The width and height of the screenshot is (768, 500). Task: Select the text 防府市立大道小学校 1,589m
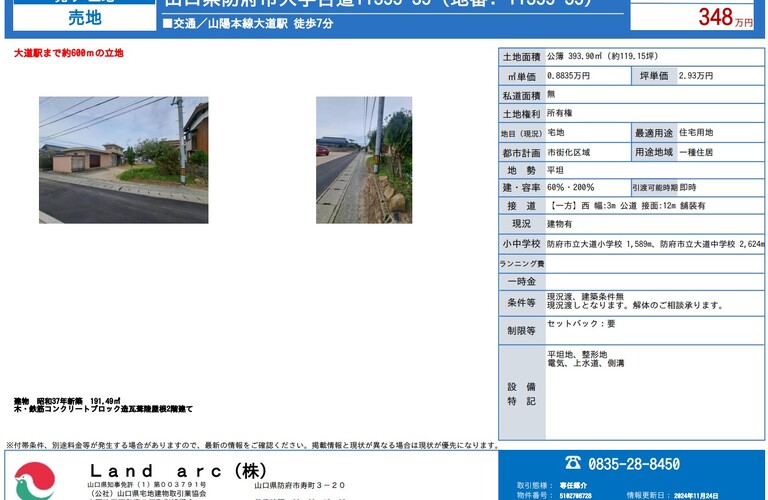coord(599,244)
